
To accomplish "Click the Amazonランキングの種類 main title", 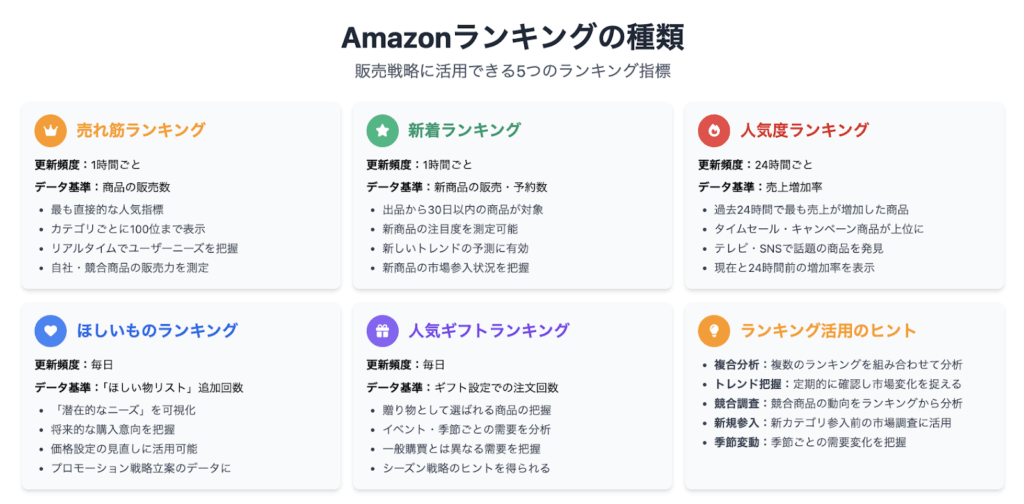I will [x=513, y=39].
